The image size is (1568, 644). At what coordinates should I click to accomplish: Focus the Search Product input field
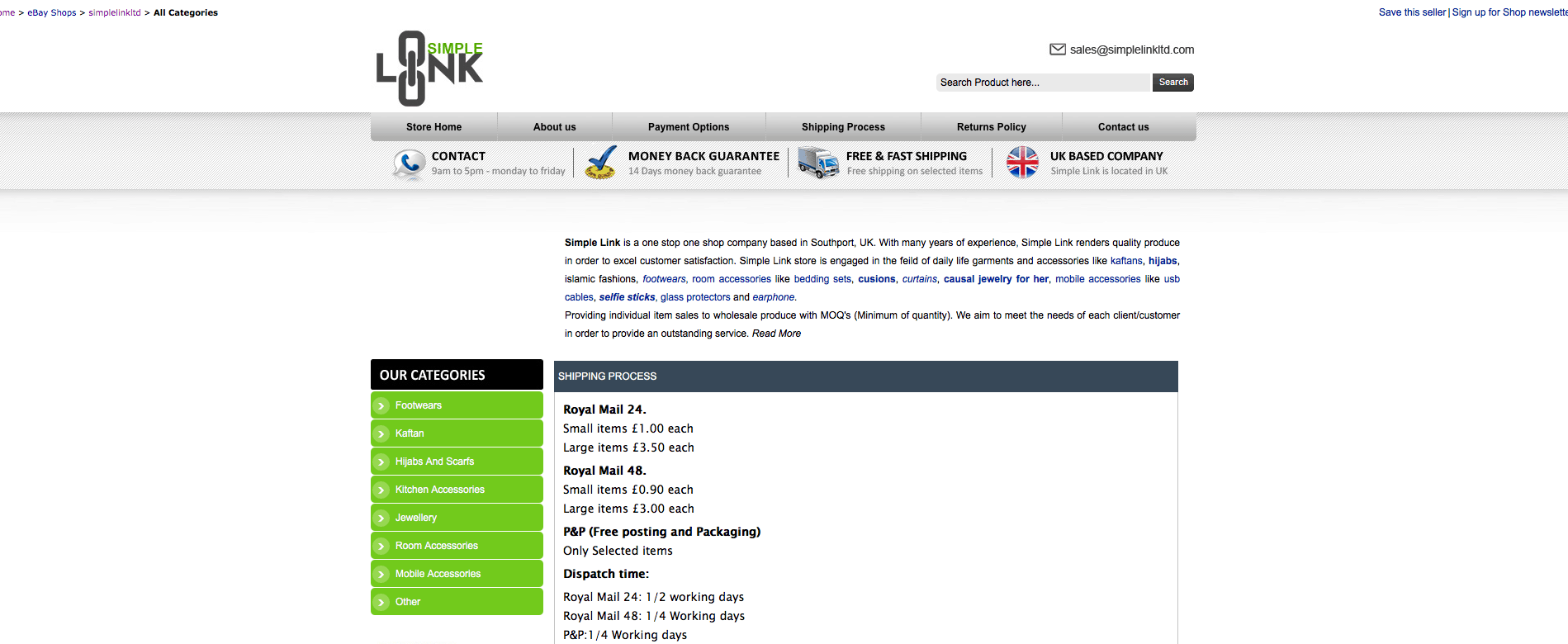coord(1042,83)
